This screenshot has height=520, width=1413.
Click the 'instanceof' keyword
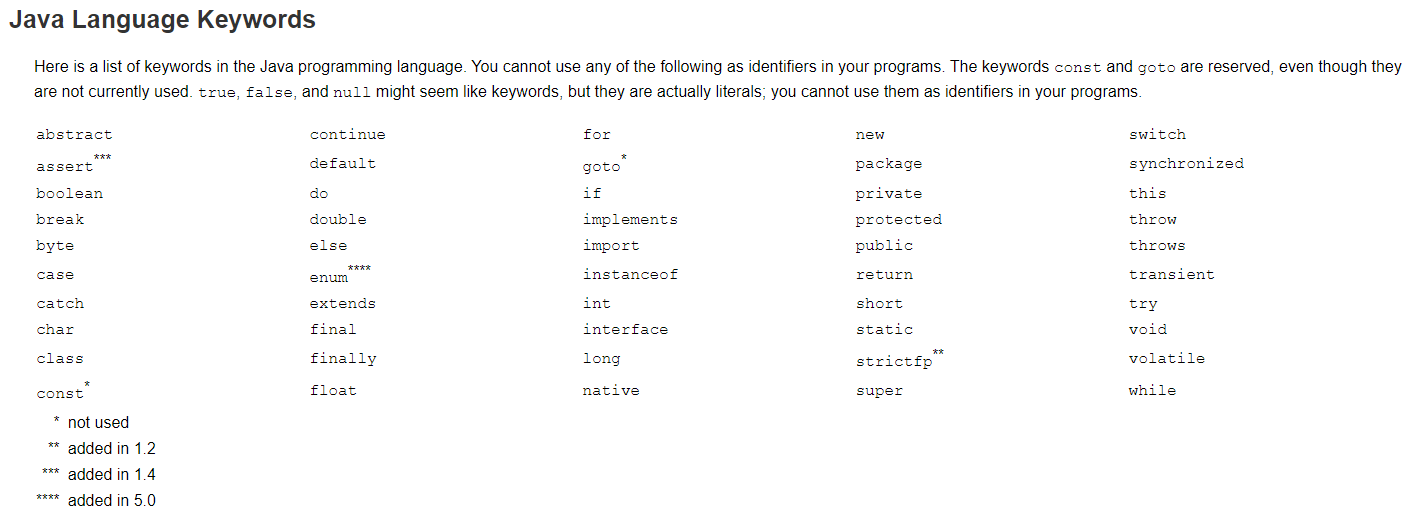[x=630, y=275]
